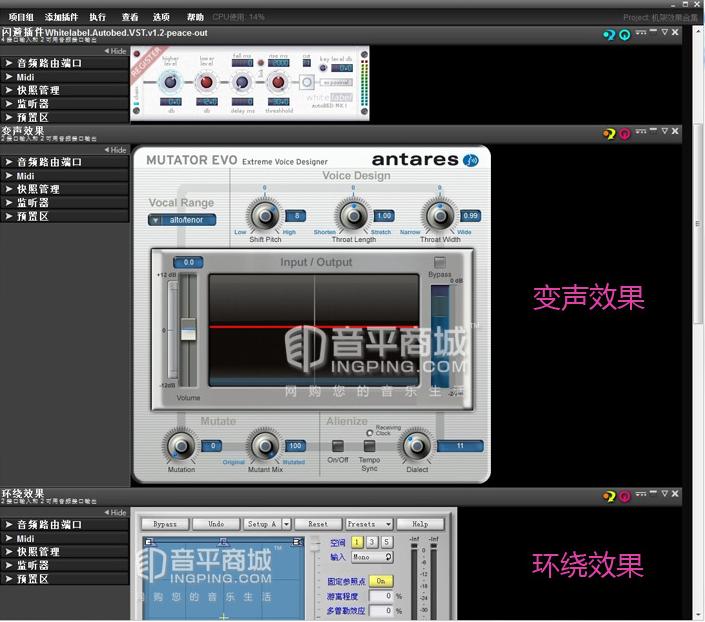
Task: Click cyan power icon on 闪避插件 panel
Action: tap(625, 35)
